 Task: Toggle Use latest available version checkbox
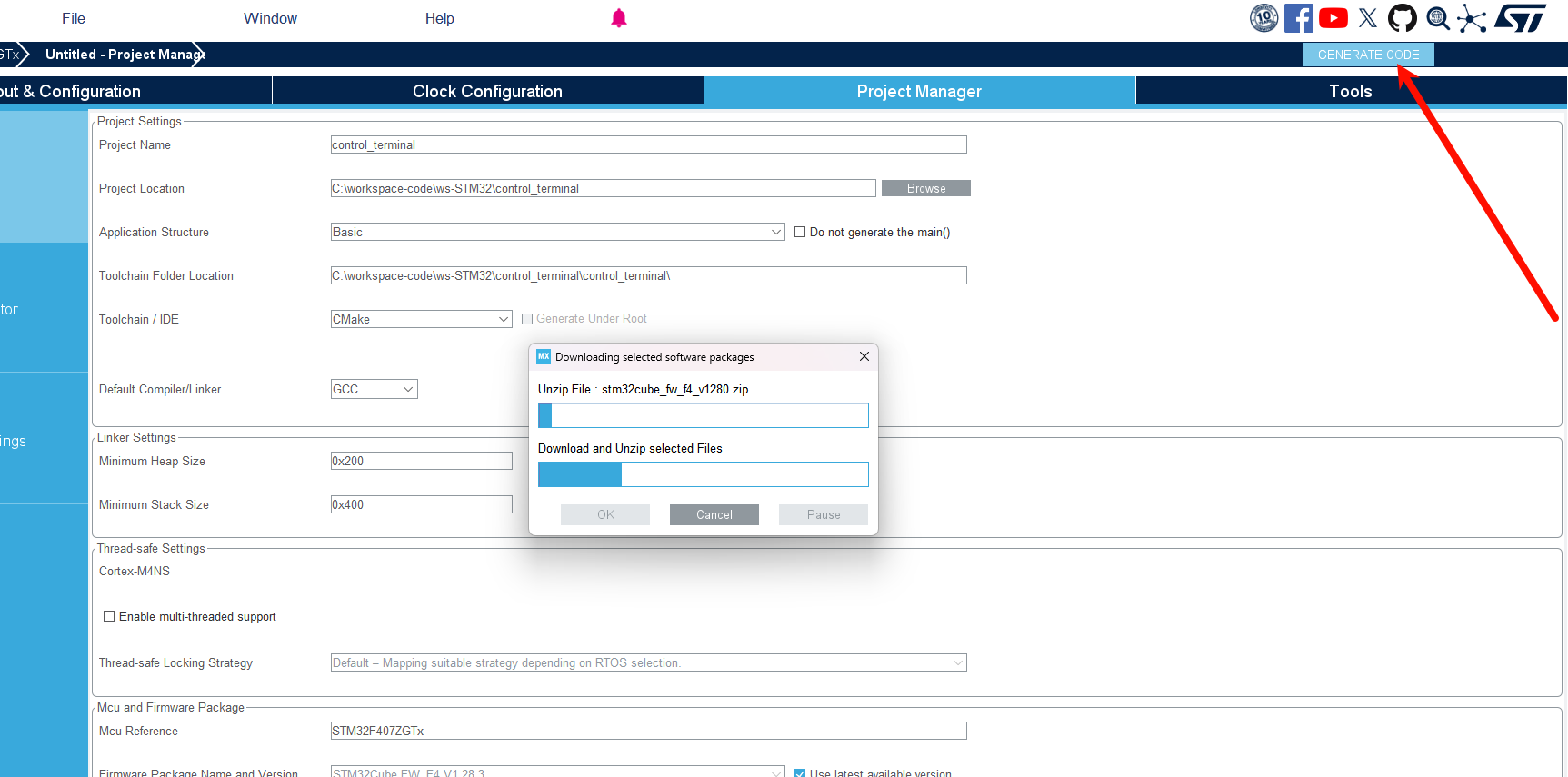pyautogui.click(x=800, y=773)
